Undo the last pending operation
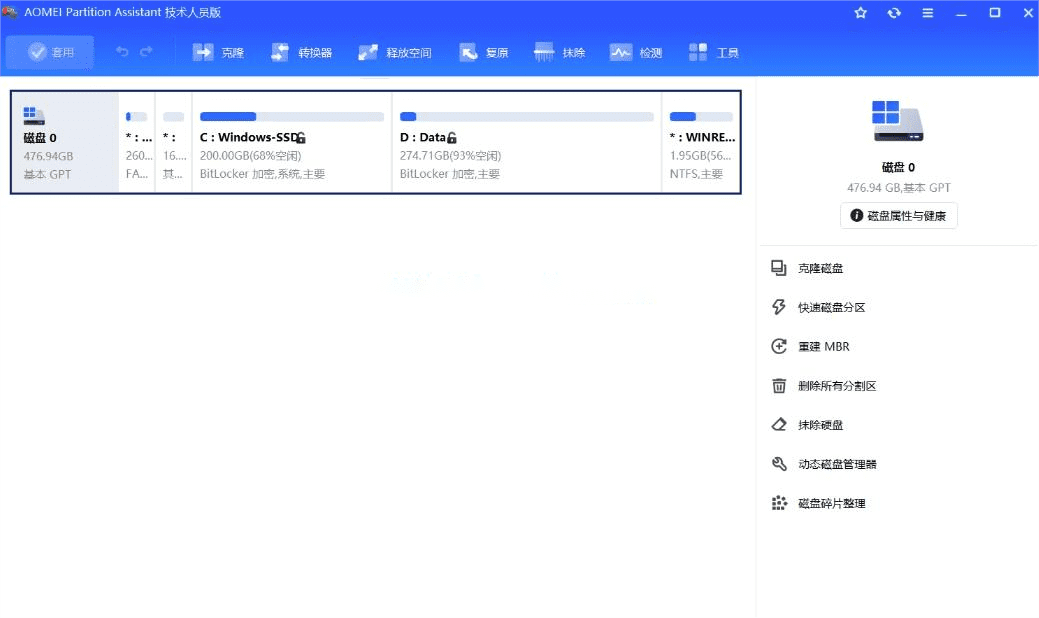 pyautogui.click(x=122, y=52)
